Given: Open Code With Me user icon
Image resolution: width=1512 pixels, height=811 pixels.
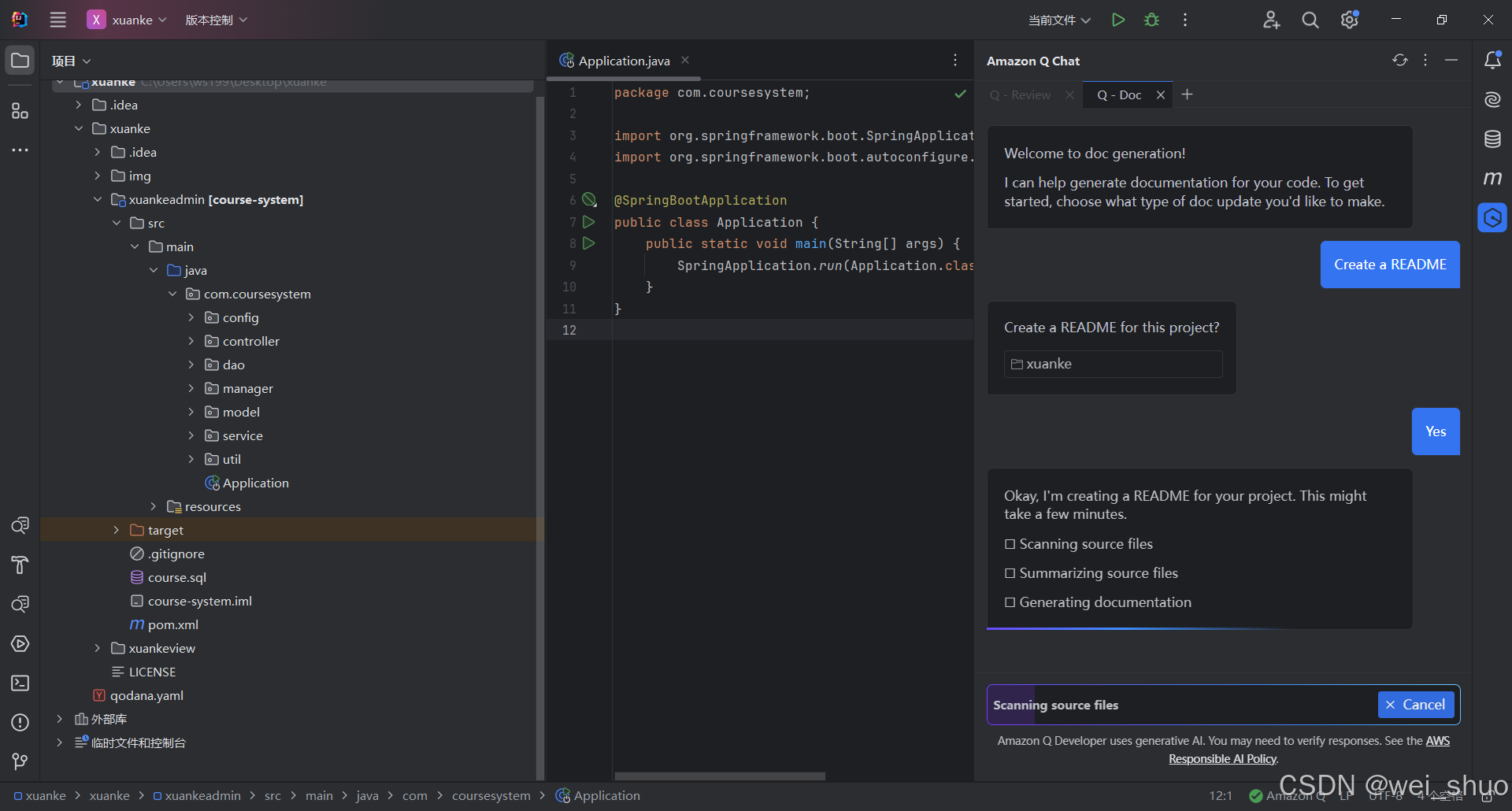Looking at the screenshot, I should click(1271, 20).
